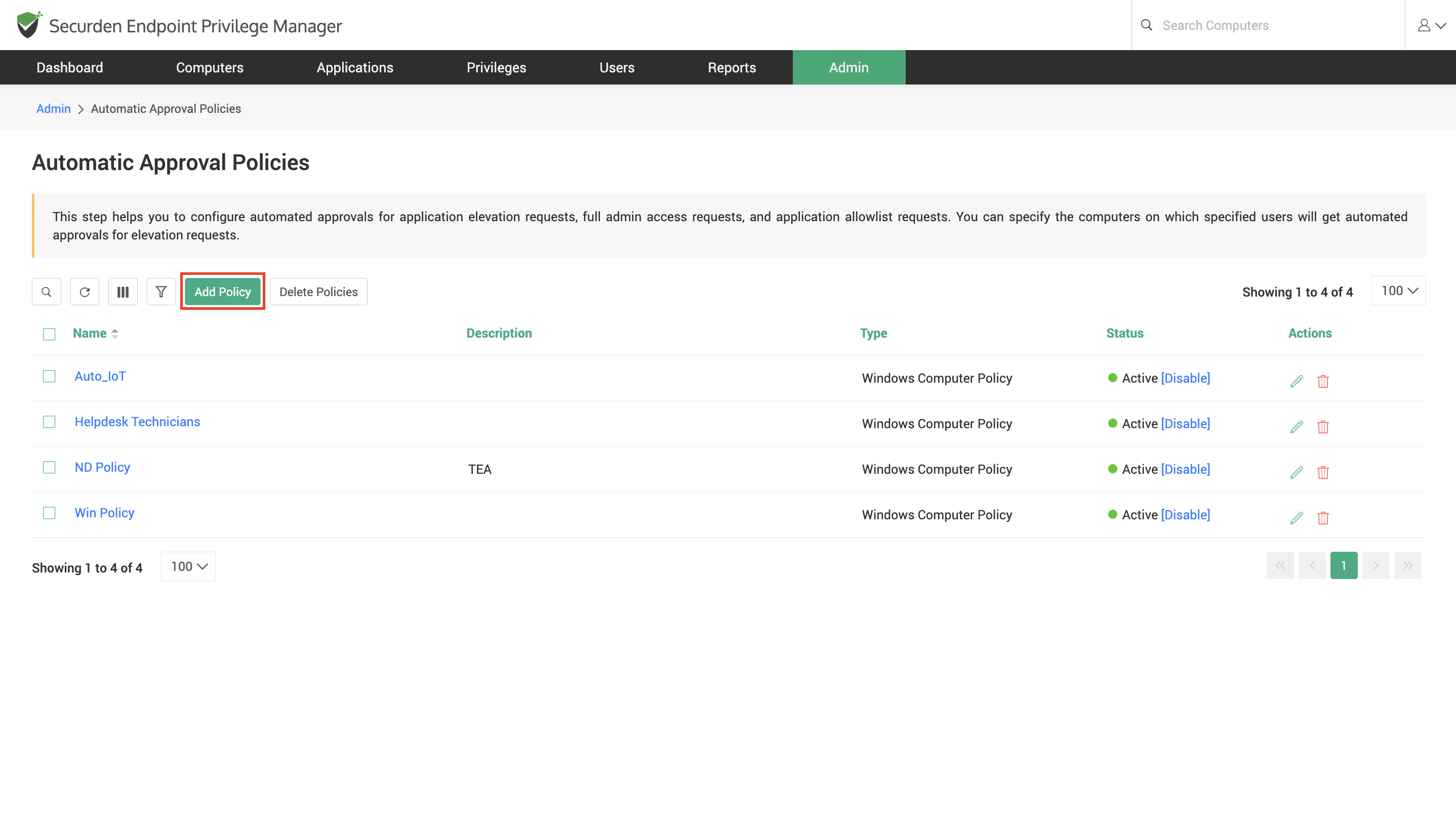Disable the Auto_IoT policy
The height and width of the screenshot is (822, 1456).
click(1185, 378)
